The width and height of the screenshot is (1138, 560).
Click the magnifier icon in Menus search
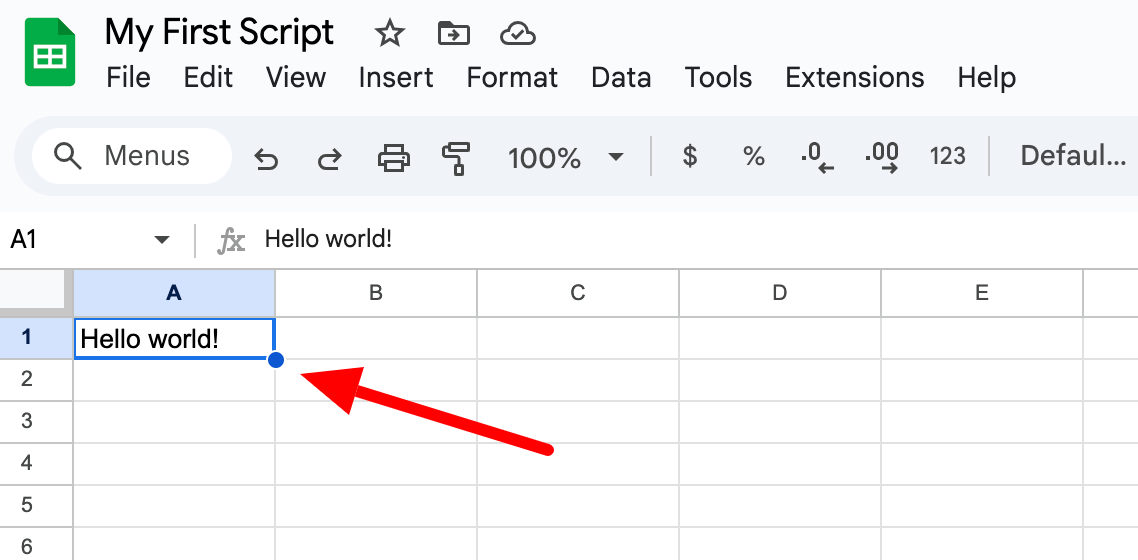coord(68,156)
